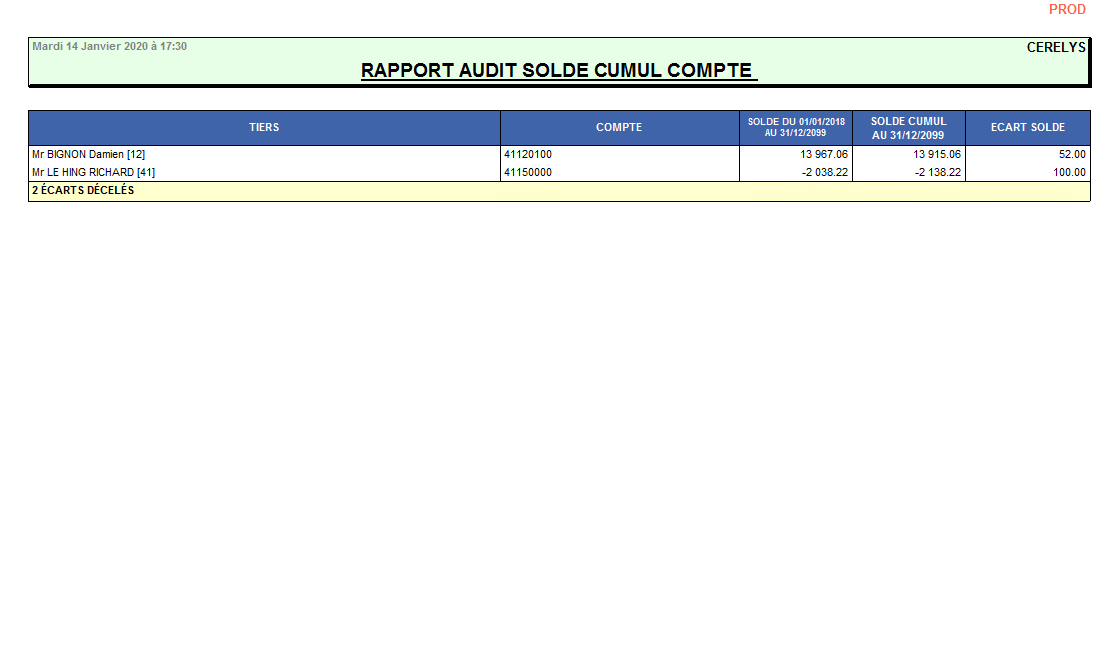Click the PROD environment label
Screen dimensions: 1120x664
coord(1067,9)
